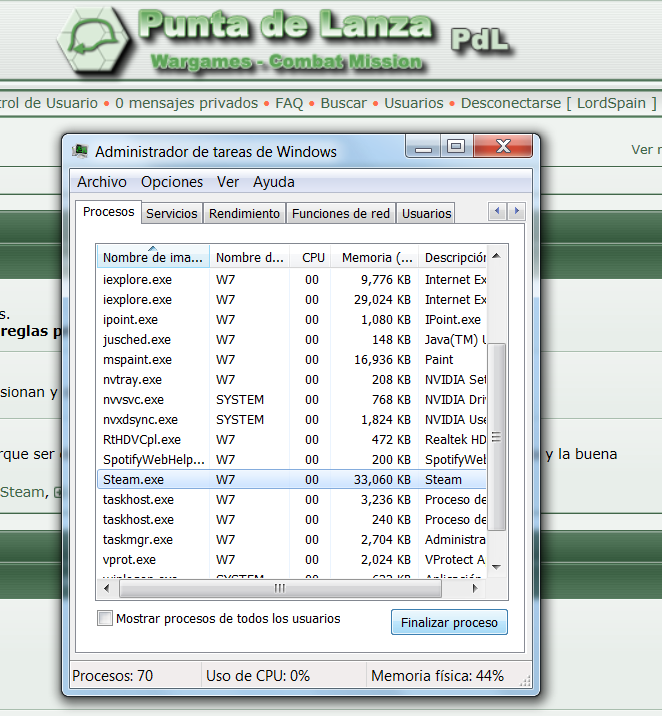Sort by Nombre de imagen column header
662x716 pixels.
(153, 257)
